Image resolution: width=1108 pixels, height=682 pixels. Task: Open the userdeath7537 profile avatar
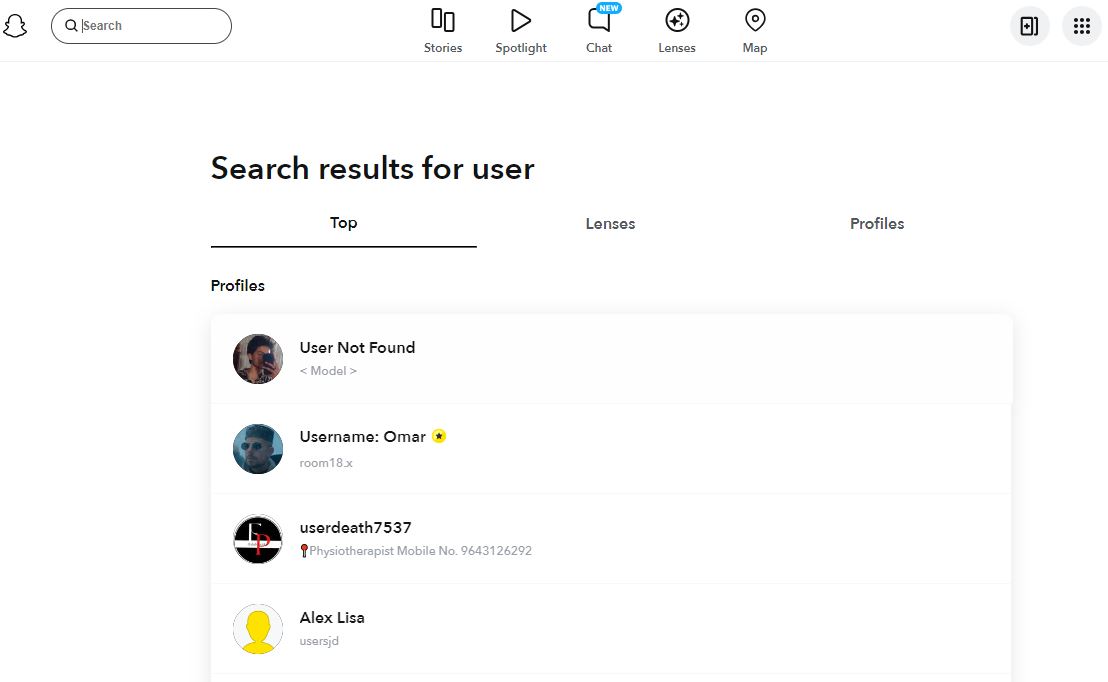click(x=258, y=539)
